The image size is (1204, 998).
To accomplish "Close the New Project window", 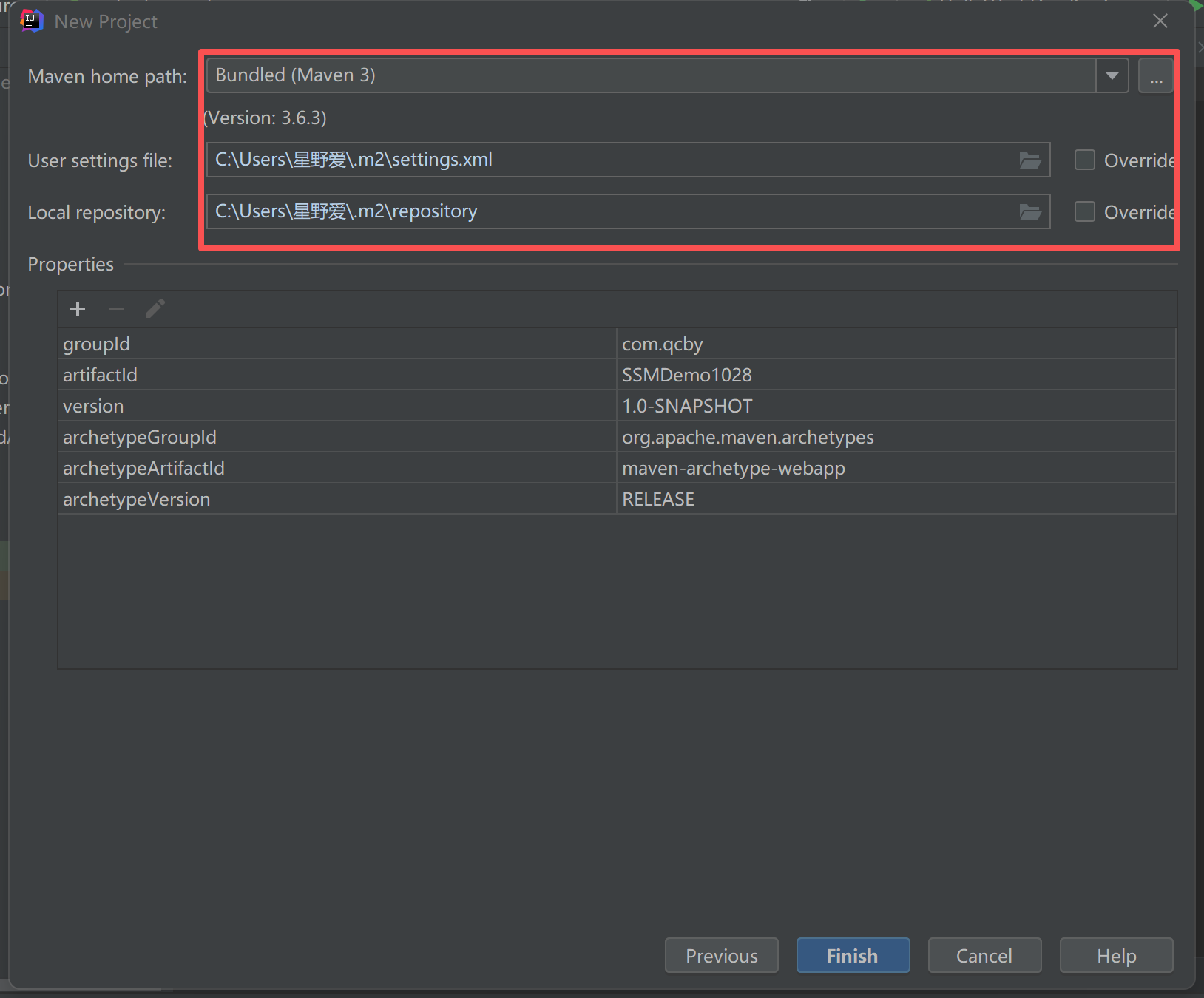I will click(1160, 21).
